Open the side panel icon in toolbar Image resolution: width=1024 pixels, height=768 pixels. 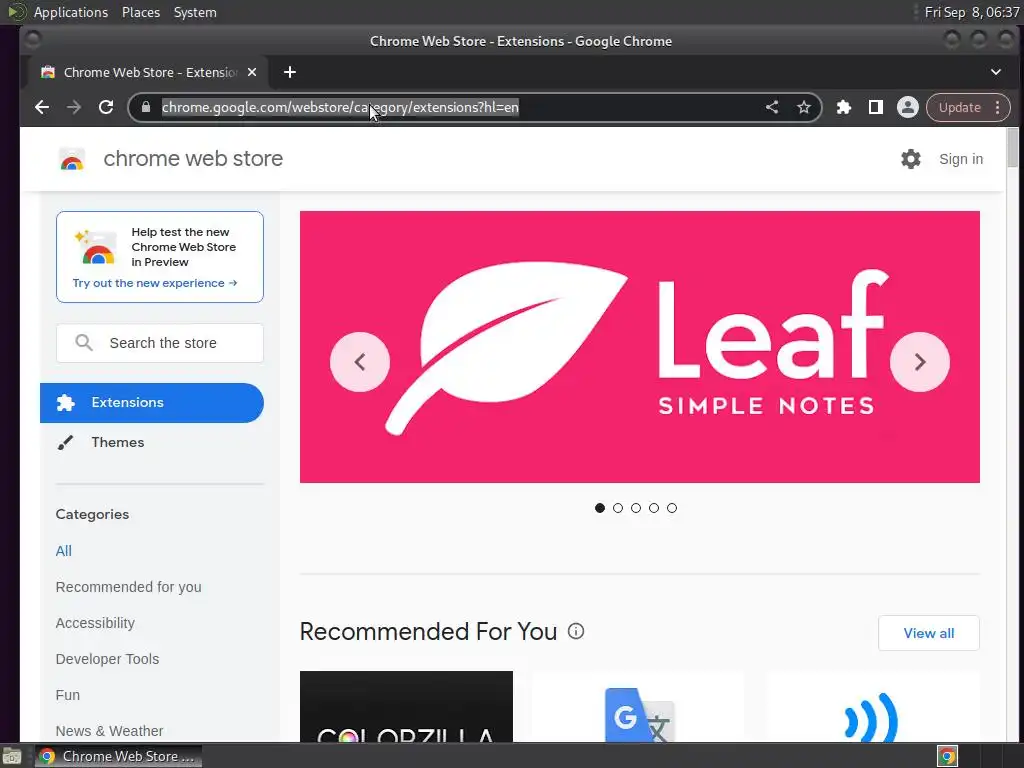(x=876, y=107)
